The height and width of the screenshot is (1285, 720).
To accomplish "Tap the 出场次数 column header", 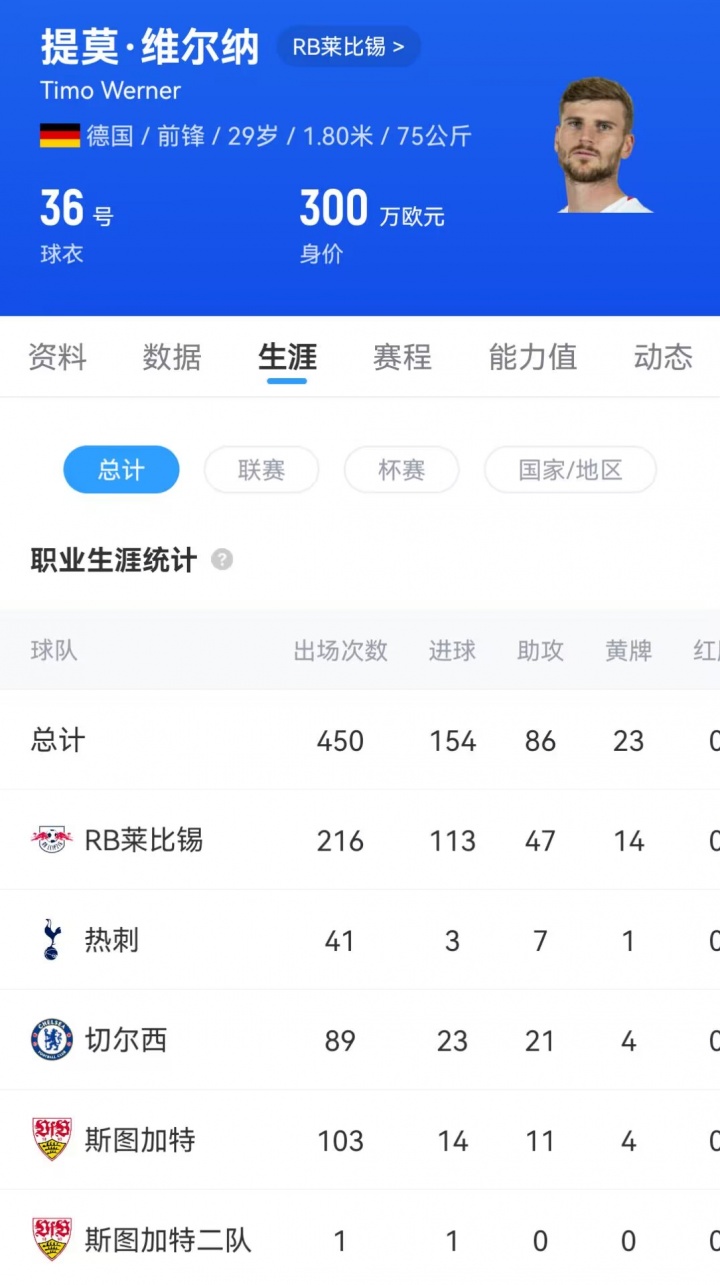I will tap(340, 651).
